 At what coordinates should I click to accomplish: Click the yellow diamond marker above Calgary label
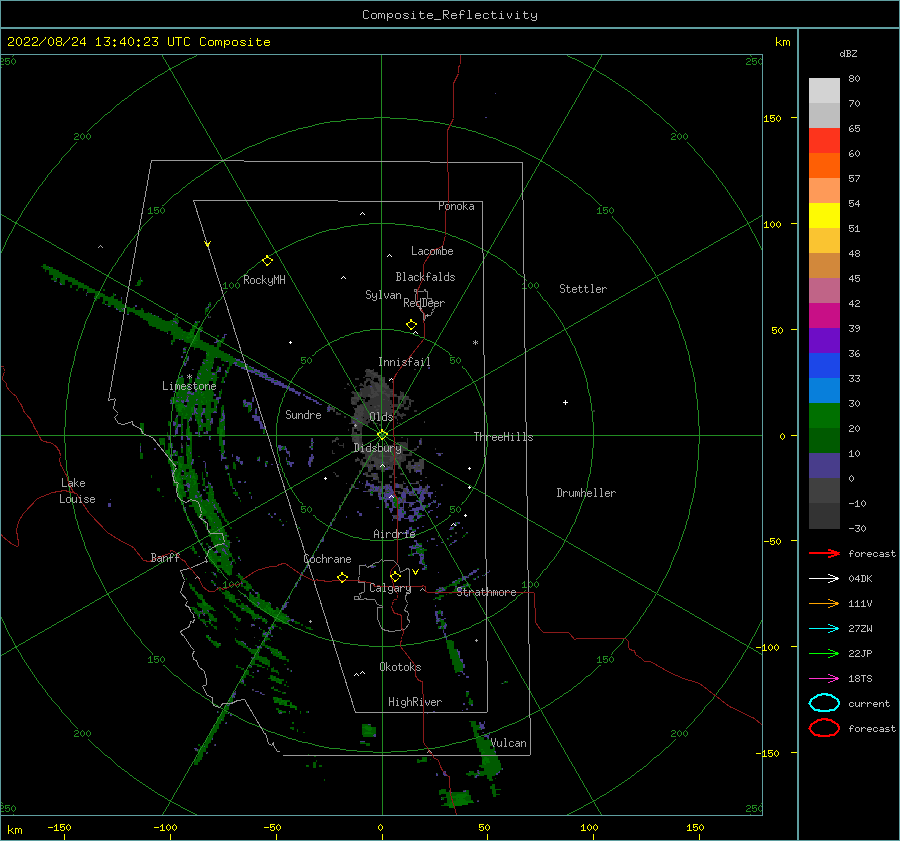(x=395, y=576)
